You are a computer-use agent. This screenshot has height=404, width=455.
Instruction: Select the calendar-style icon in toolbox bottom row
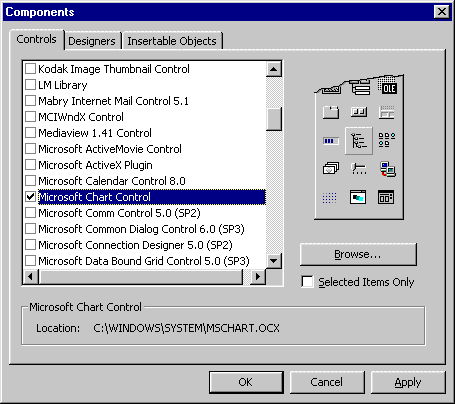click(386, 197)
